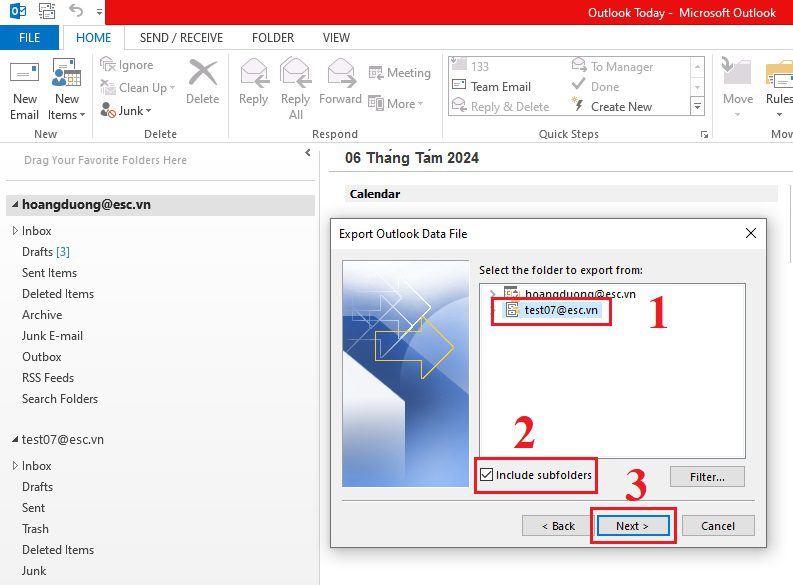Viewport: 793px width, 585px height.
Task: Expand the Inbox under hoangduong@esc.vn
Action: [15, 231]
